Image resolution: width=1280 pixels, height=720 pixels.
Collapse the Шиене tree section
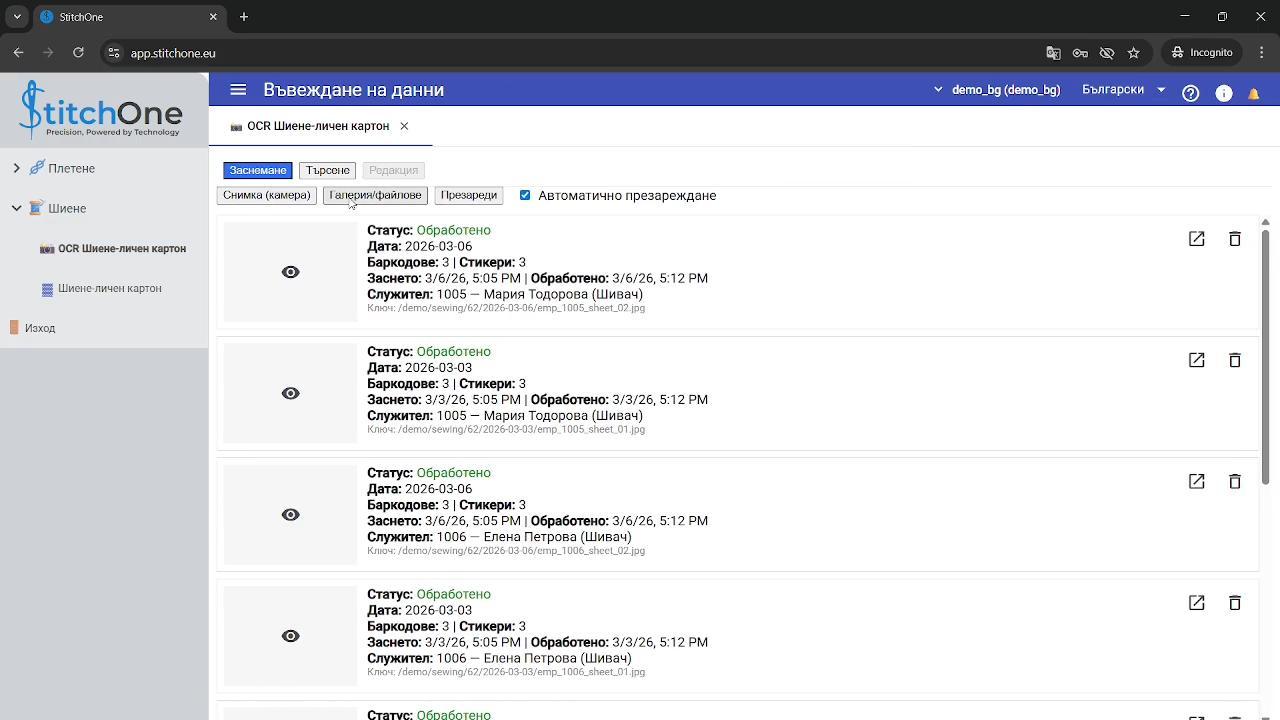tap(16, 208)
